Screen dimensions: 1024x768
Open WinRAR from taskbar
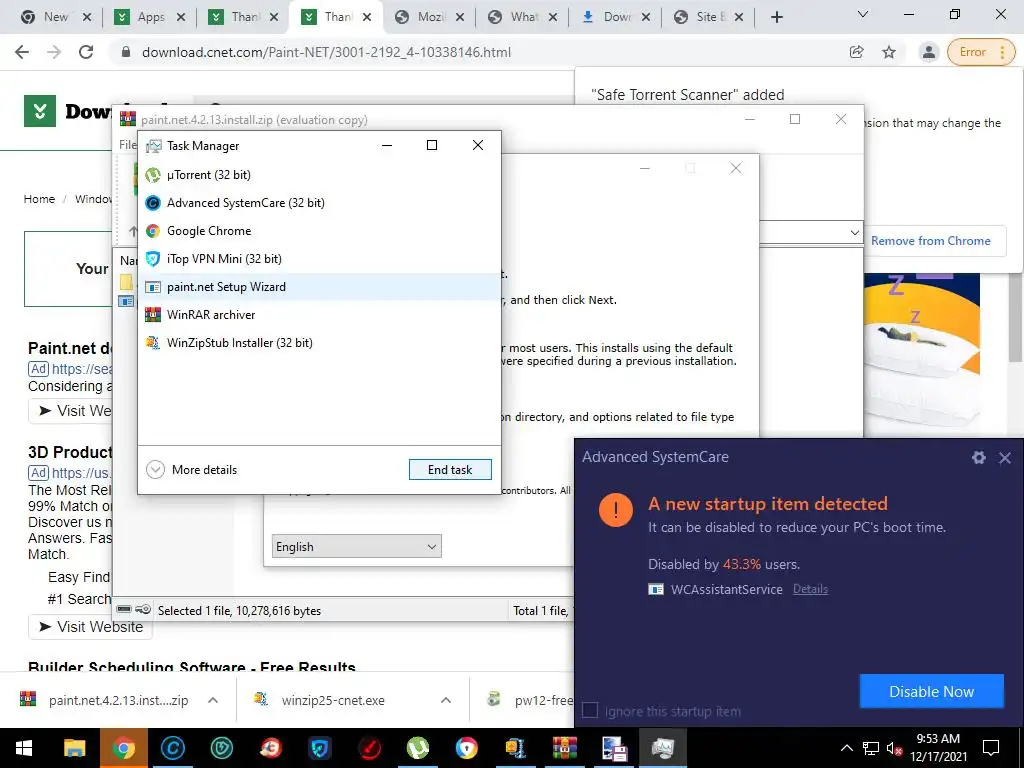pos(565,748)
